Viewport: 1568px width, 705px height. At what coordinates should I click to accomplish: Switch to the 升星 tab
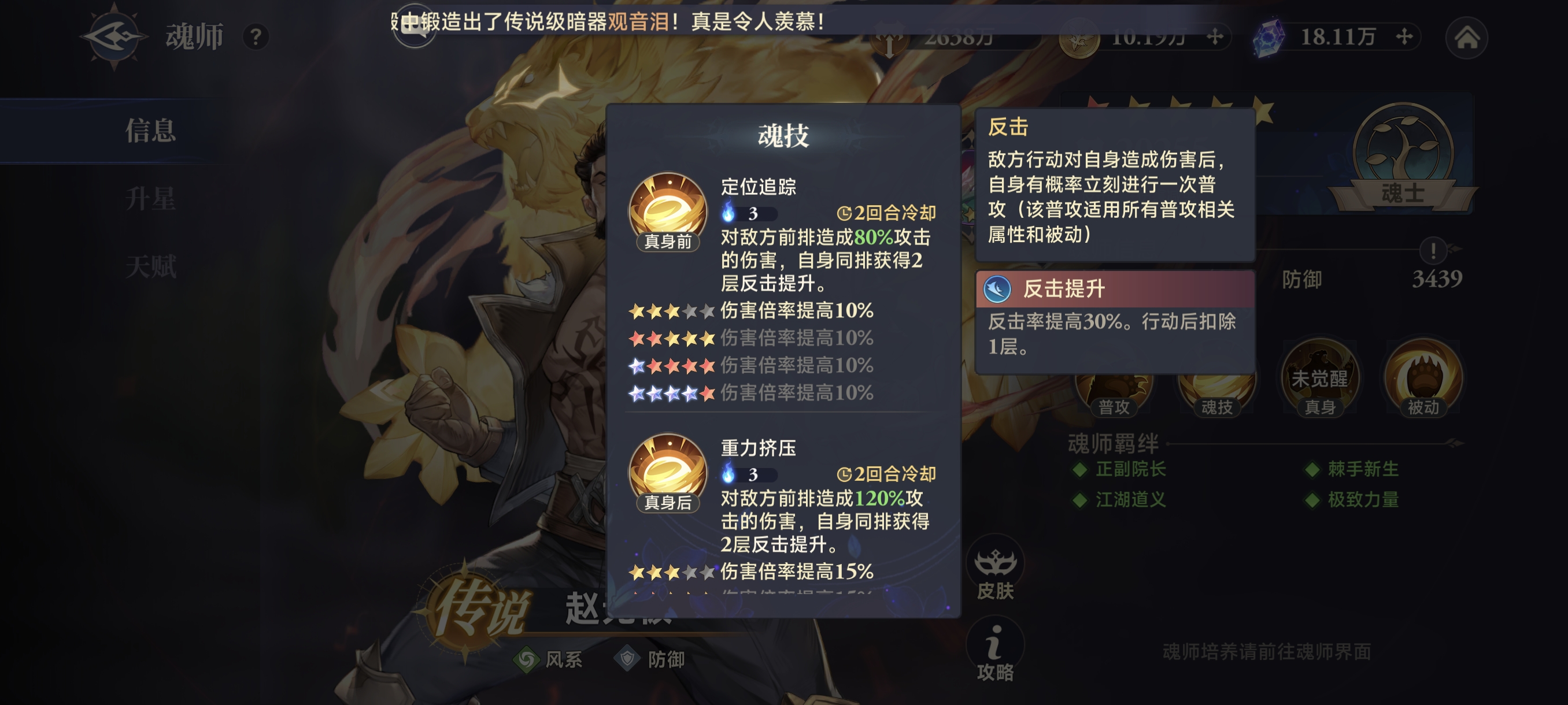point(150,198)
